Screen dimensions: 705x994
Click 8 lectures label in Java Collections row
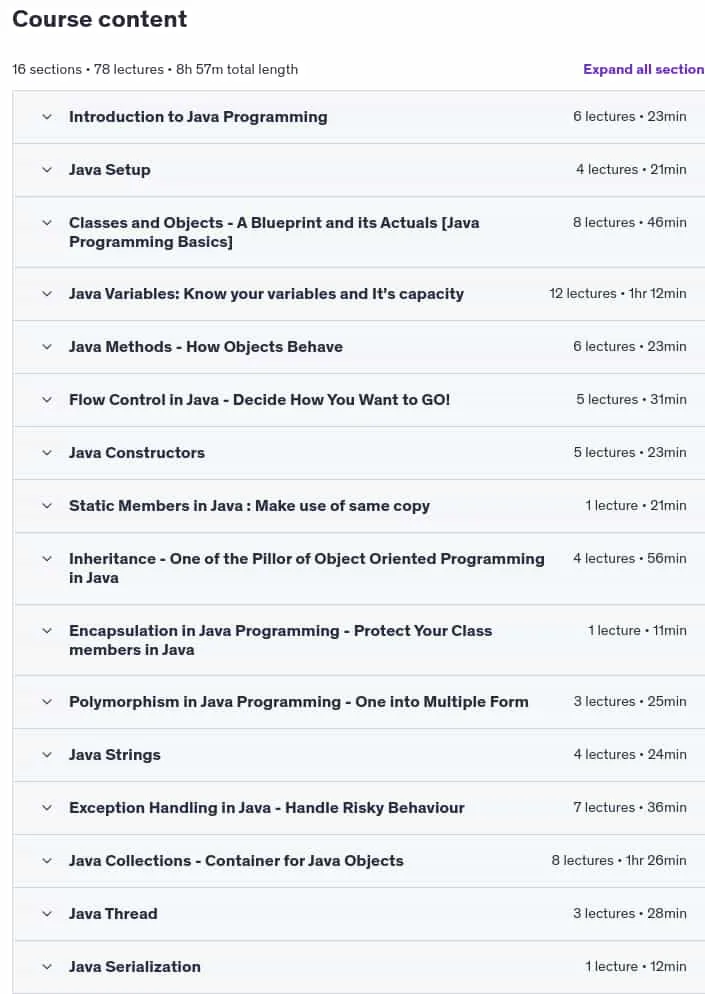pyautogui.click(x=583, y=860)
